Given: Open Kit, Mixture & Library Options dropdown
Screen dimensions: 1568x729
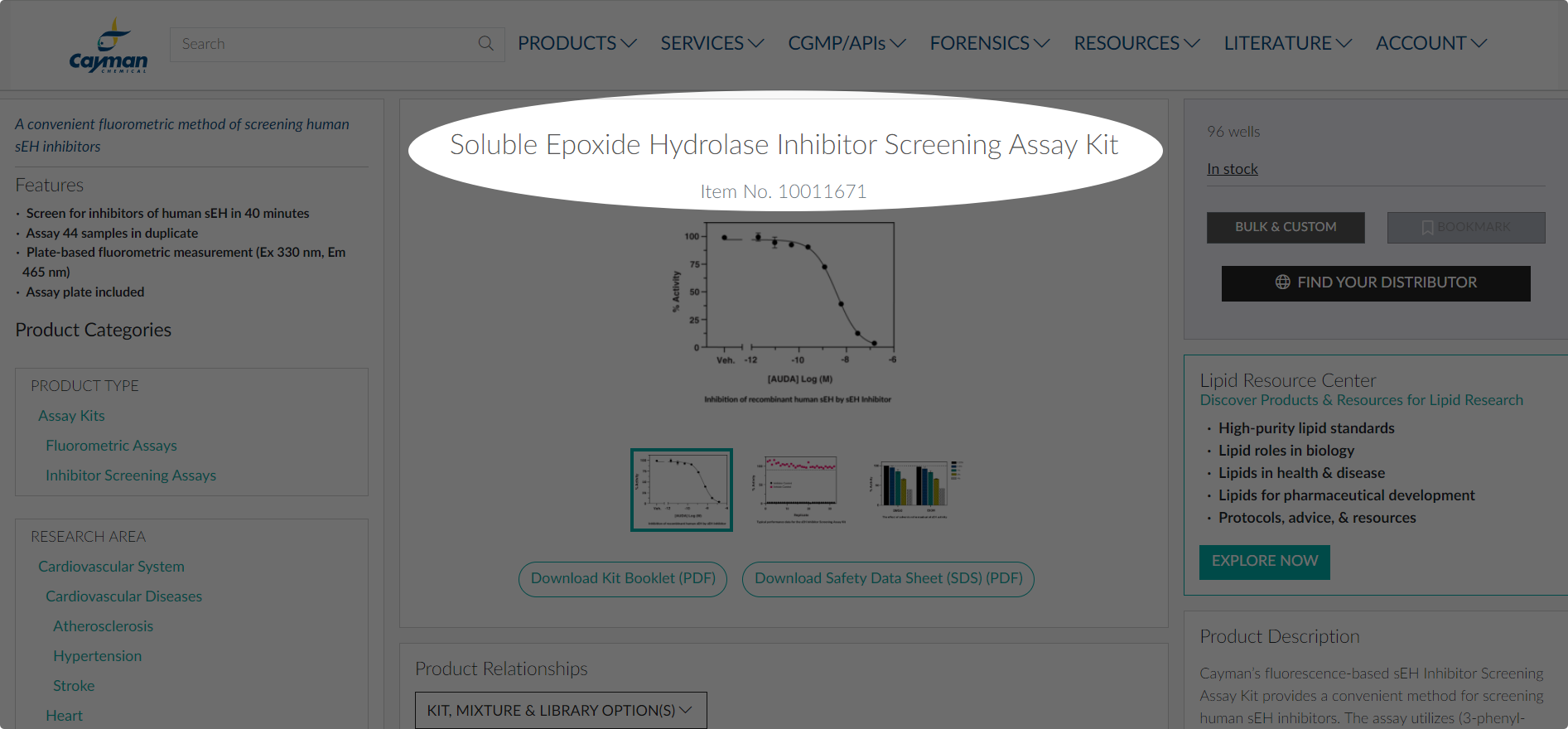Looking at the screenshot, I should pyautogui.click(x=560, y=710).
